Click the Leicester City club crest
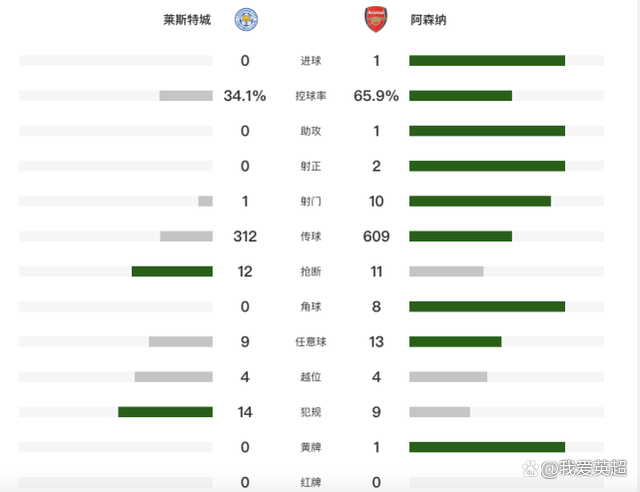 click(245, 19)
